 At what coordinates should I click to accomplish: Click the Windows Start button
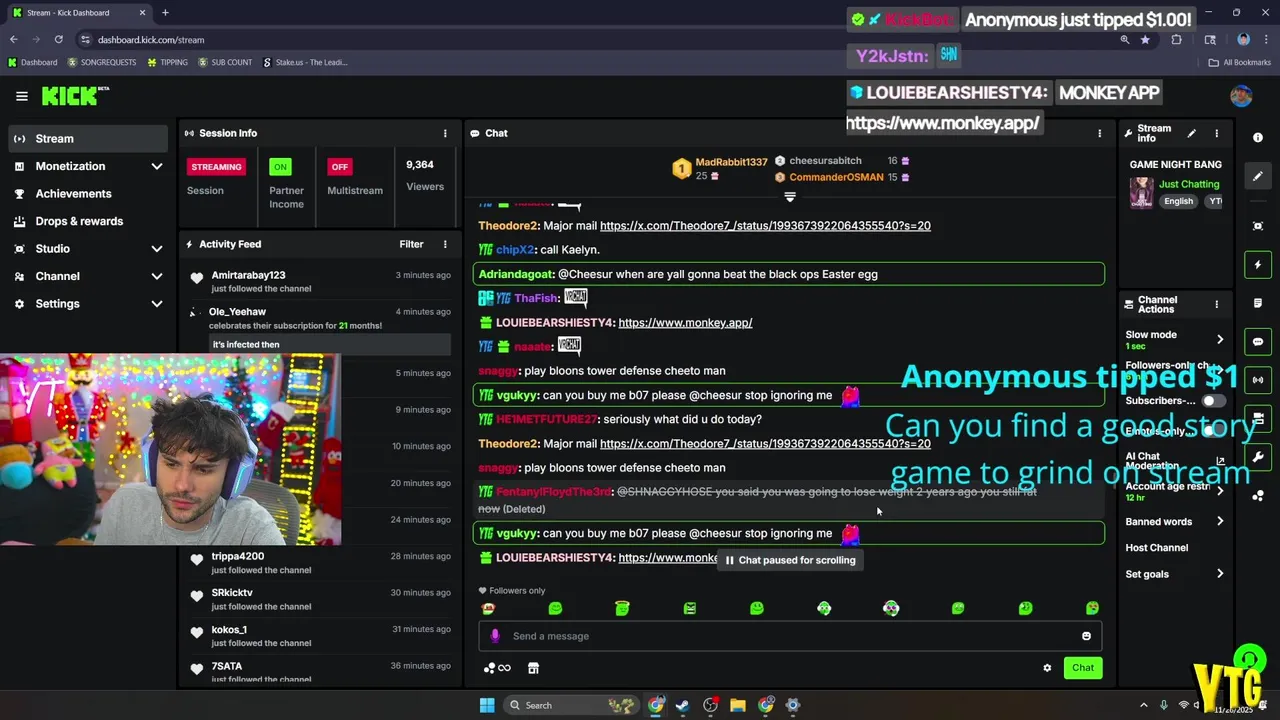[486, 705]
